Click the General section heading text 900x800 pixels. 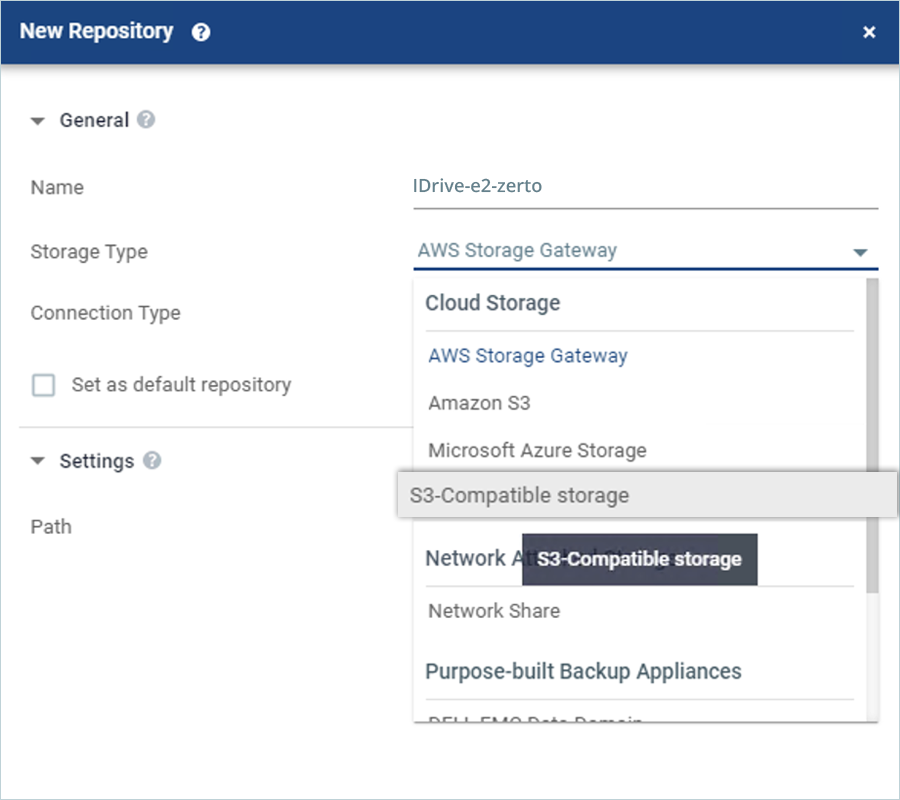(94, 120)
